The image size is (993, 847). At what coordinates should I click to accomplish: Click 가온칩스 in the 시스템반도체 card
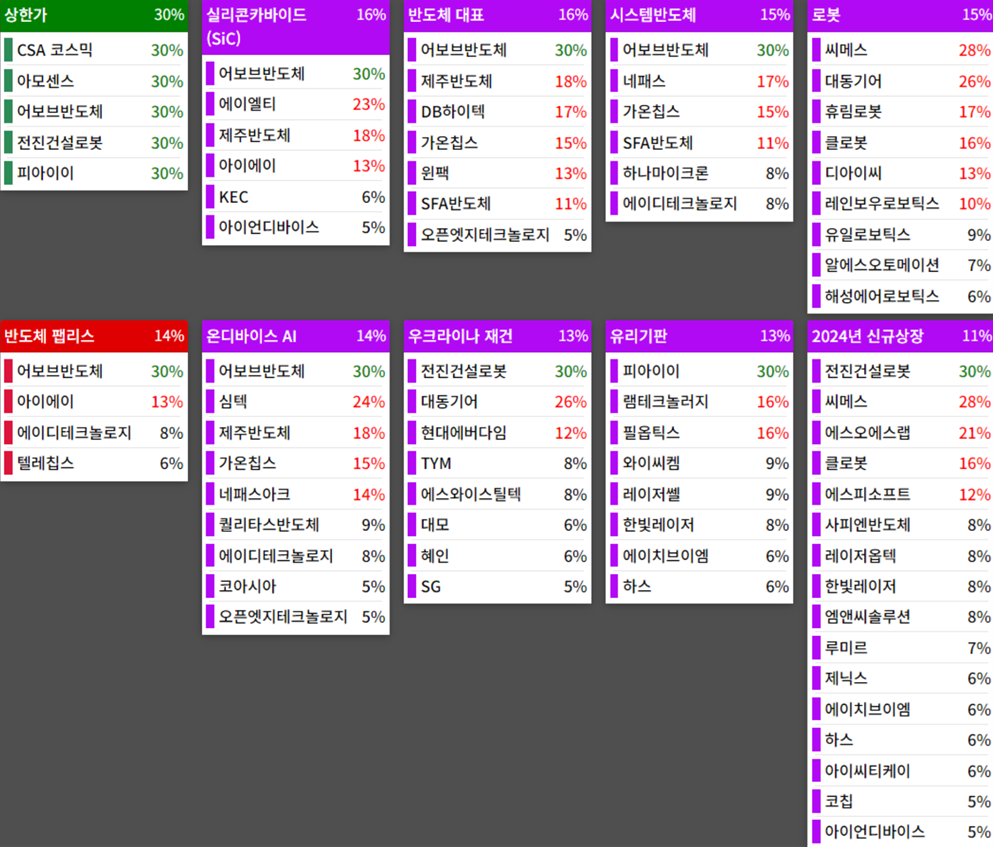click(x=699, y=111)
